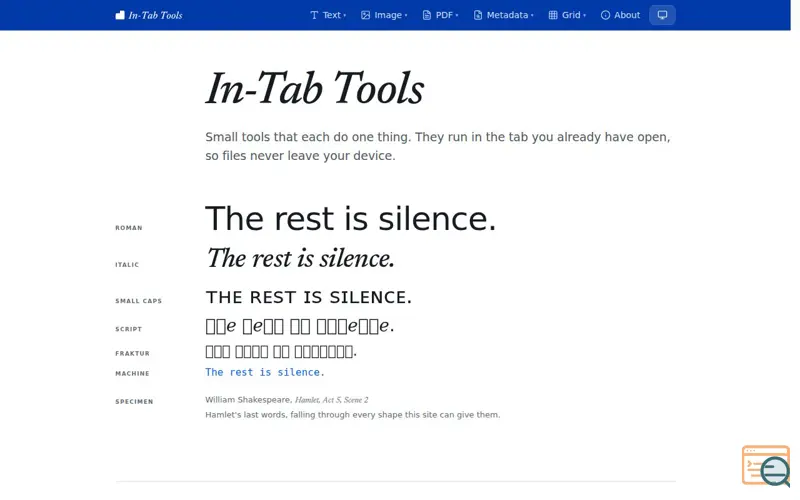This screenshot has width=800, height=500.
Task: Click the About info circle icon
Action: pyautogui.click(x=605, y=15)
